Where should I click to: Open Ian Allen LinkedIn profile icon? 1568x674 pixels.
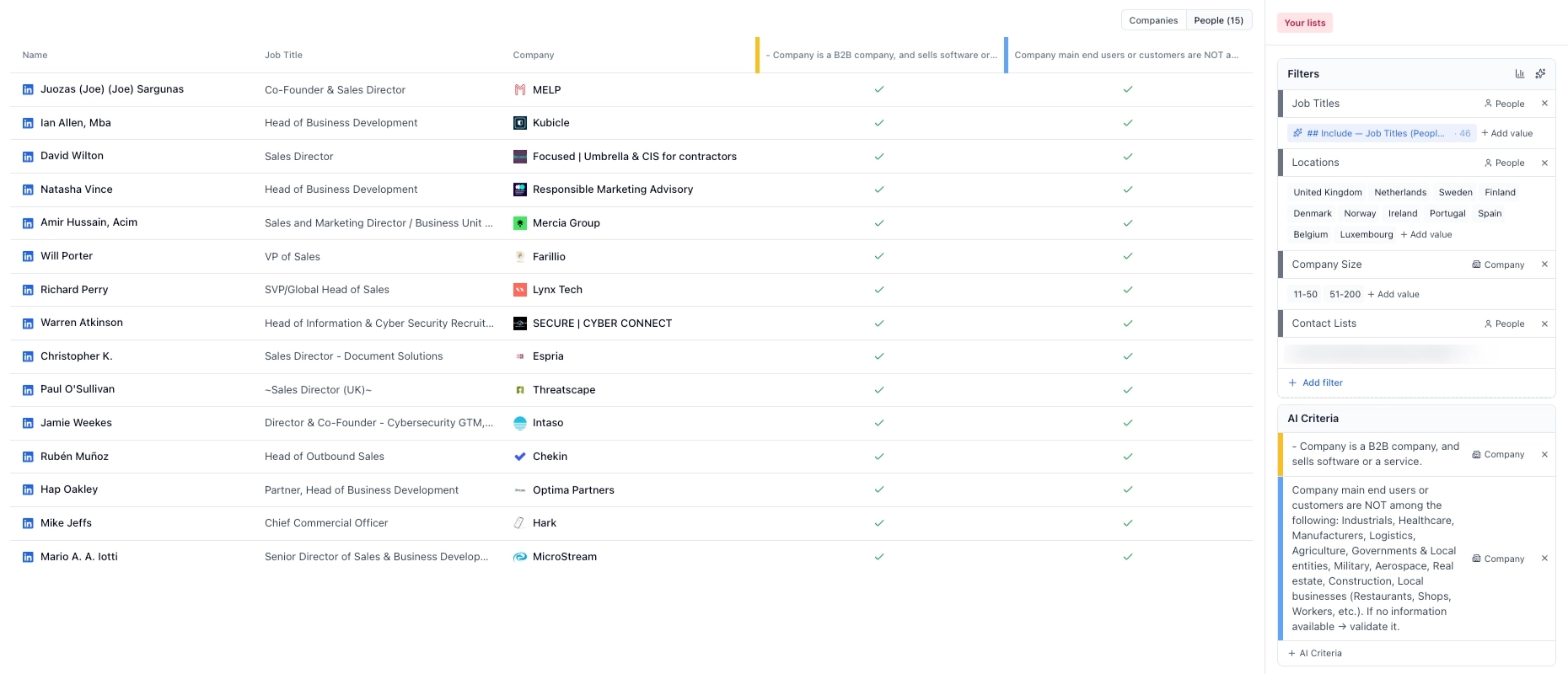point(28,123)
